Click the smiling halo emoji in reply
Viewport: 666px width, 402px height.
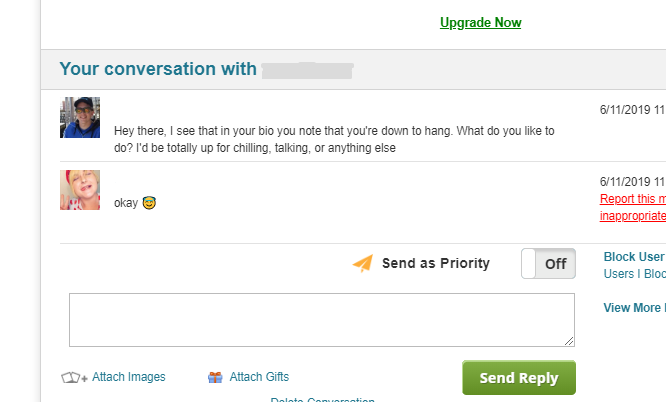pyautogui.click(x=149, y=203)
